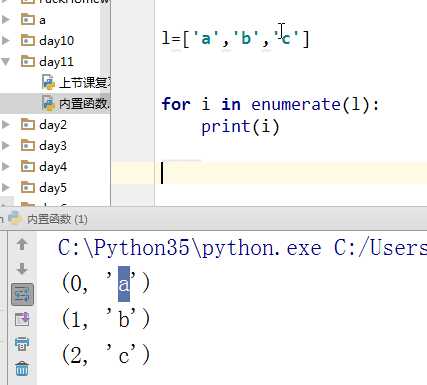Select the day10 folder label

56,41
